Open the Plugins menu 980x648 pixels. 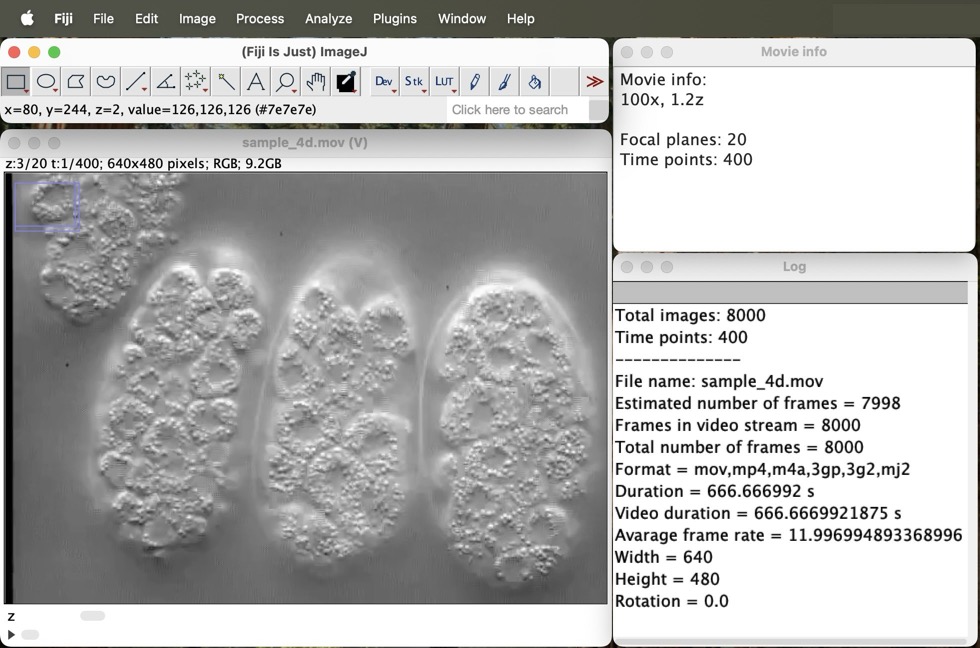[394, 18]
